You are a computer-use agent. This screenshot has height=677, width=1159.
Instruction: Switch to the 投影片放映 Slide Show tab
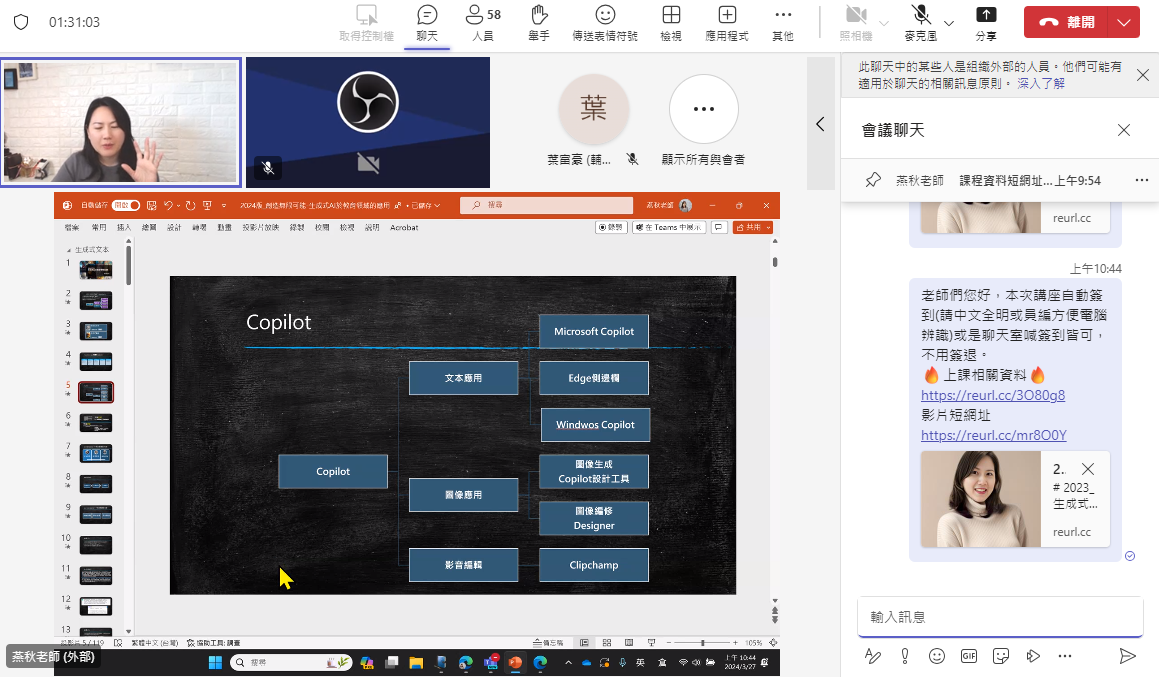click(261, 228)
